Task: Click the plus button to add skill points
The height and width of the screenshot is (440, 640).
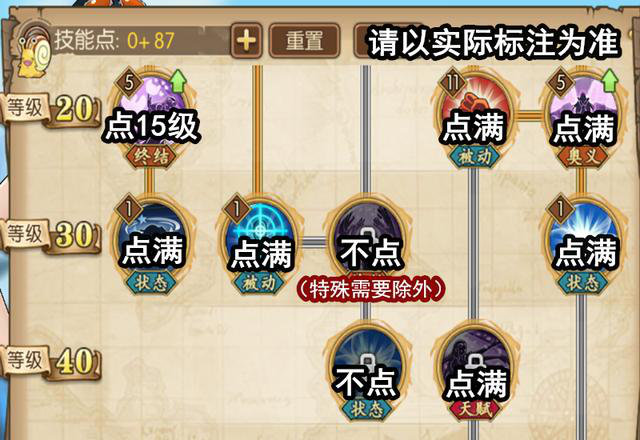Action: click(x=246, y=40)
